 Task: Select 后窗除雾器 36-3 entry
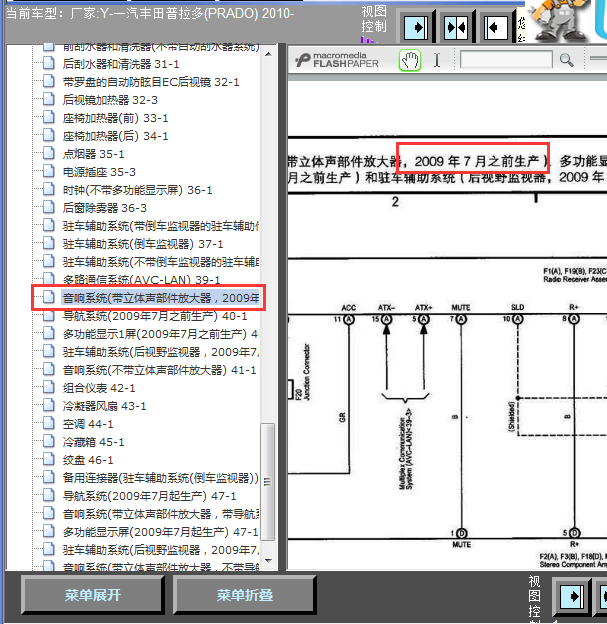click(x=105, y=208)
